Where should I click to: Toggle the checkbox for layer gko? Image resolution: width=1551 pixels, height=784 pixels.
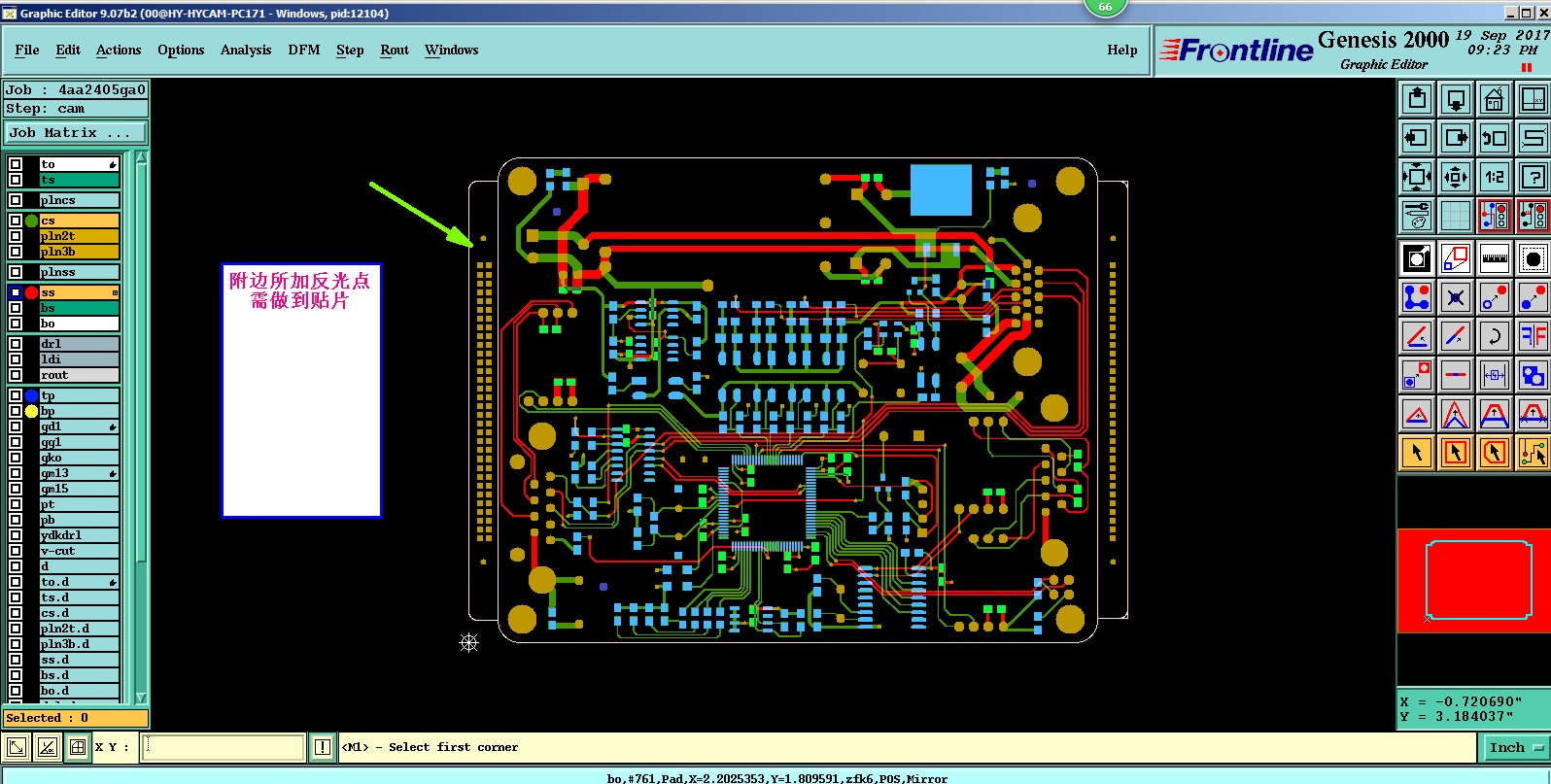[x=16, y=458]
